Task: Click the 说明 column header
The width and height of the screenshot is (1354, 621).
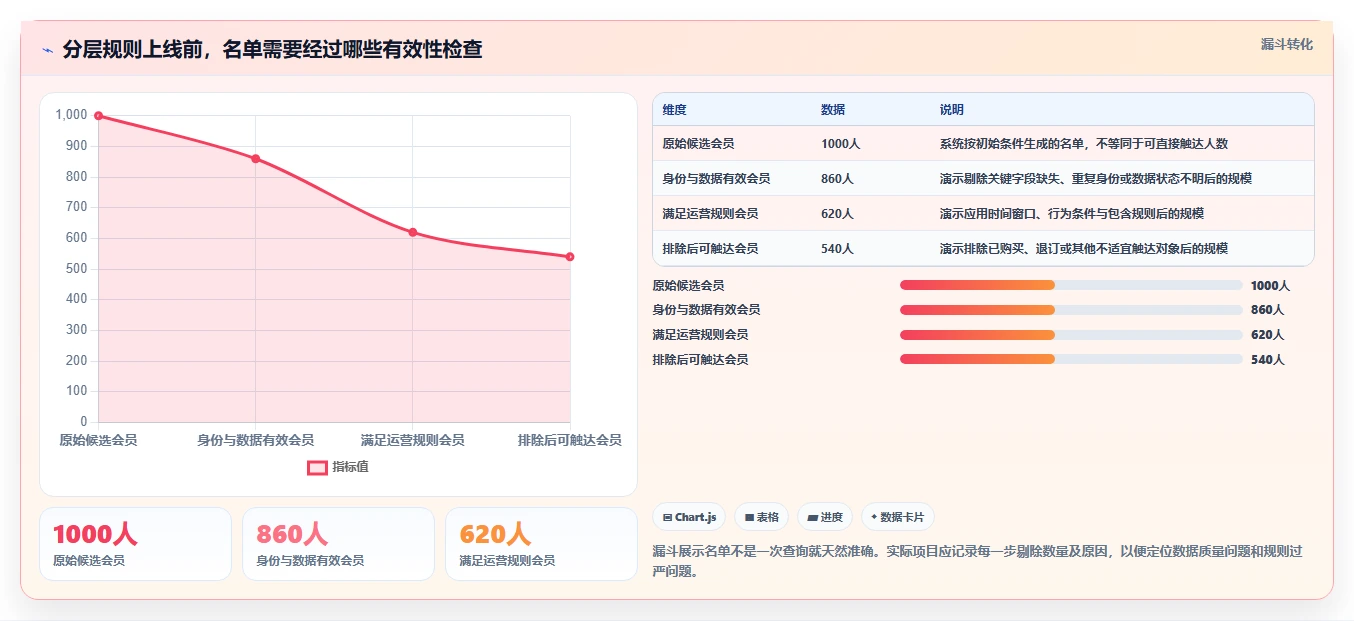Action: point(951,110)
